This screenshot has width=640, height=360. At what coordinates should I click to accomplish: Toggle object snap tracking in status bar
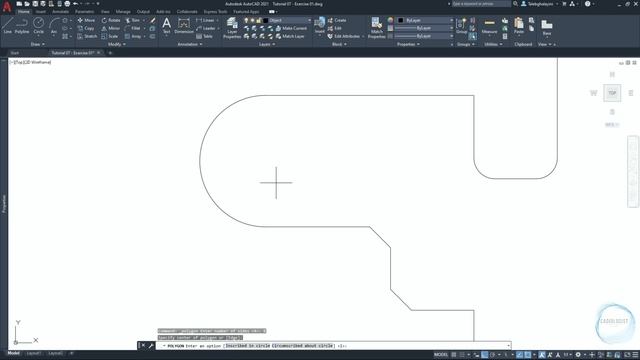[x=519, y=355]
